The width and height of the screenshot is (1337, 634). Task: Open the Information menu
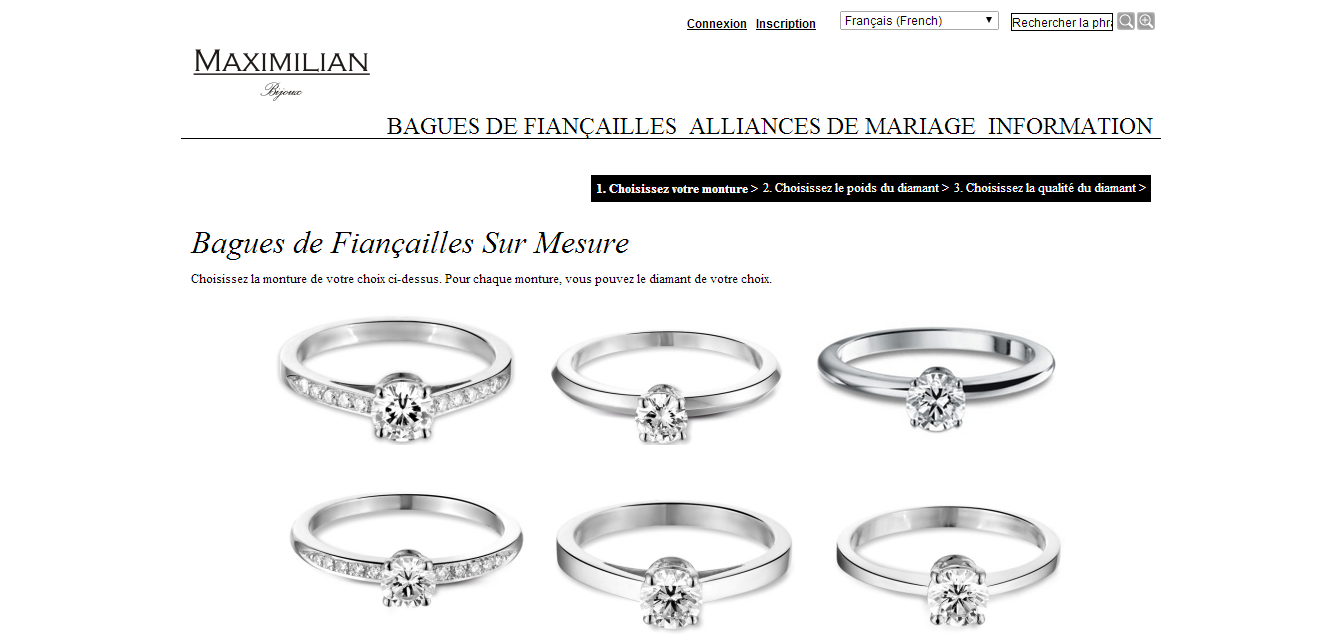[x=1070, y=126]
